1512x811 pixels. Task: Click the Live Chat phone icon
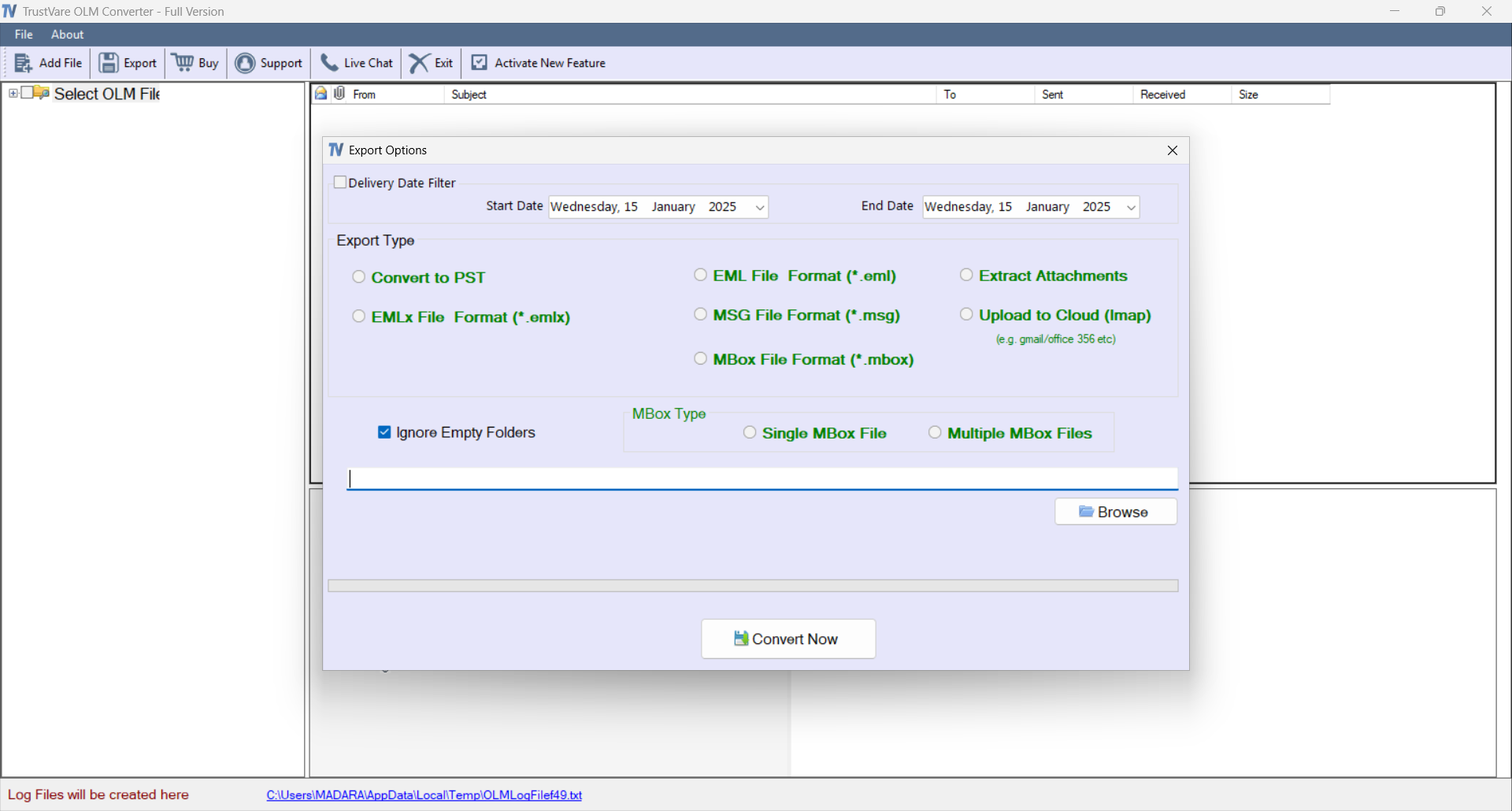(x=329, y=63)
